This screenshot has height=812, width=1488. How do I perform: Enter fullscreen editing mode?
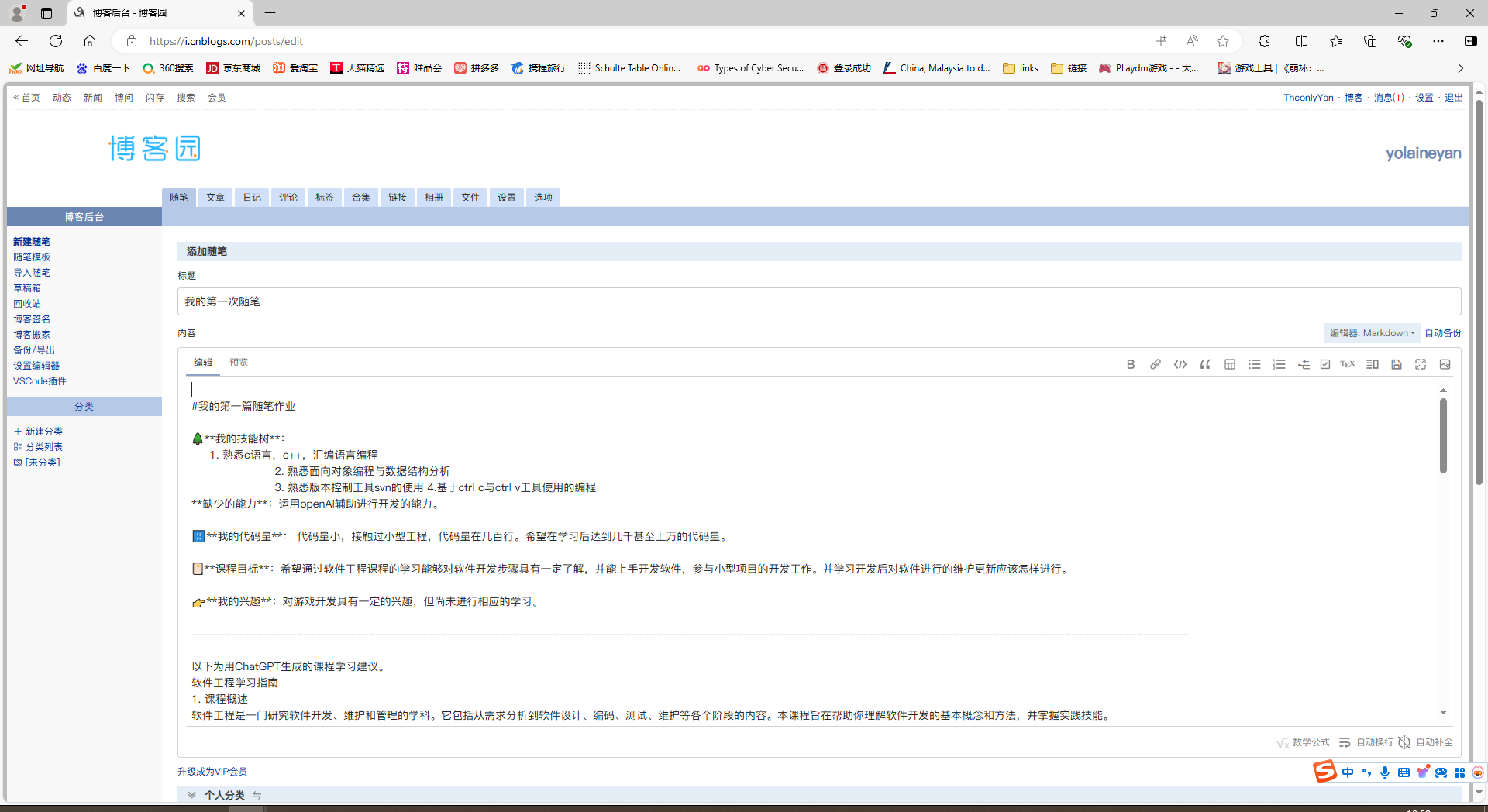pos(1421,364)
